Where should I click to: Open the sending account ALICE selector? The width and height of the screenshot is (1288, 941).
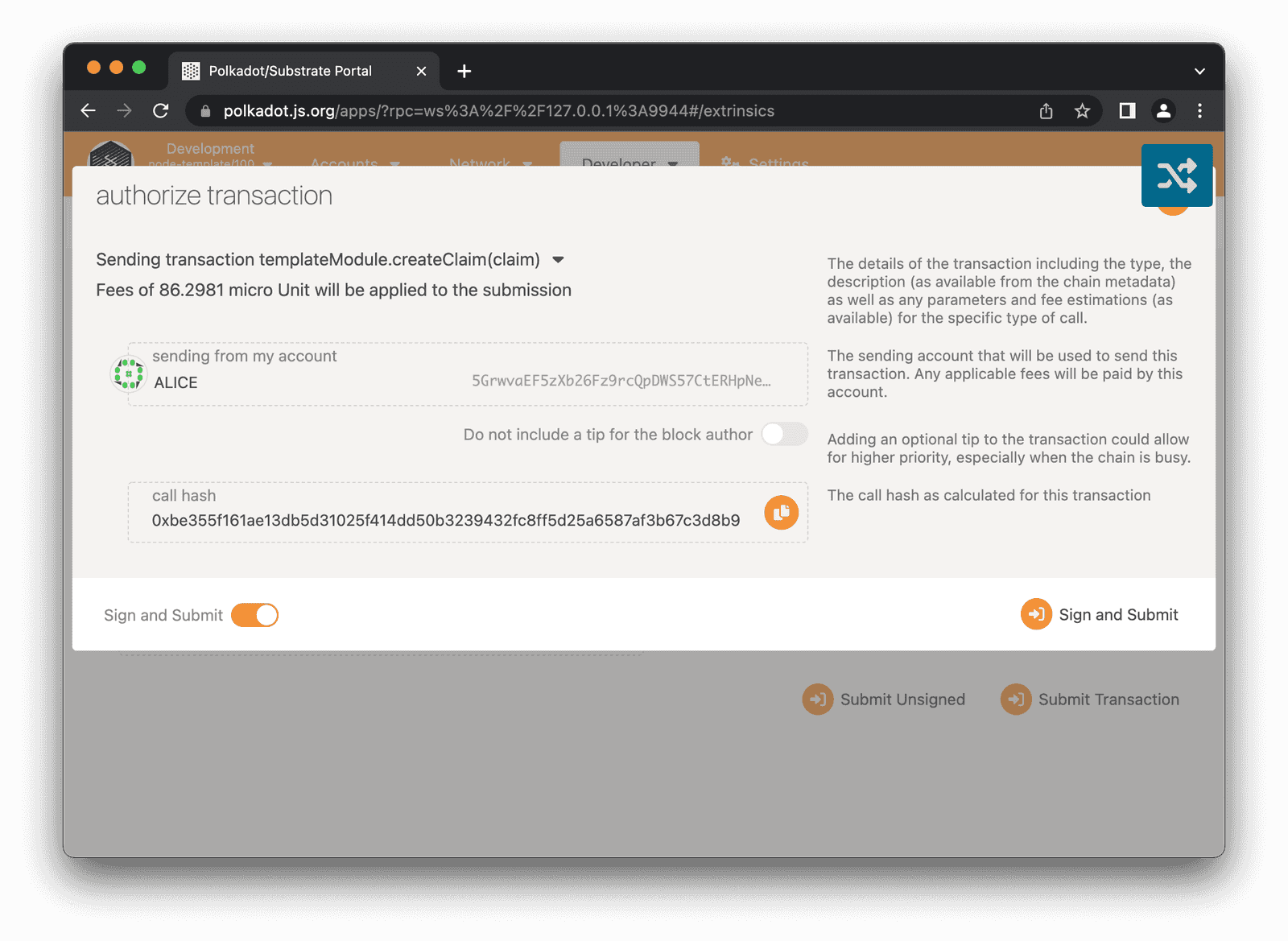pos(467,374)
